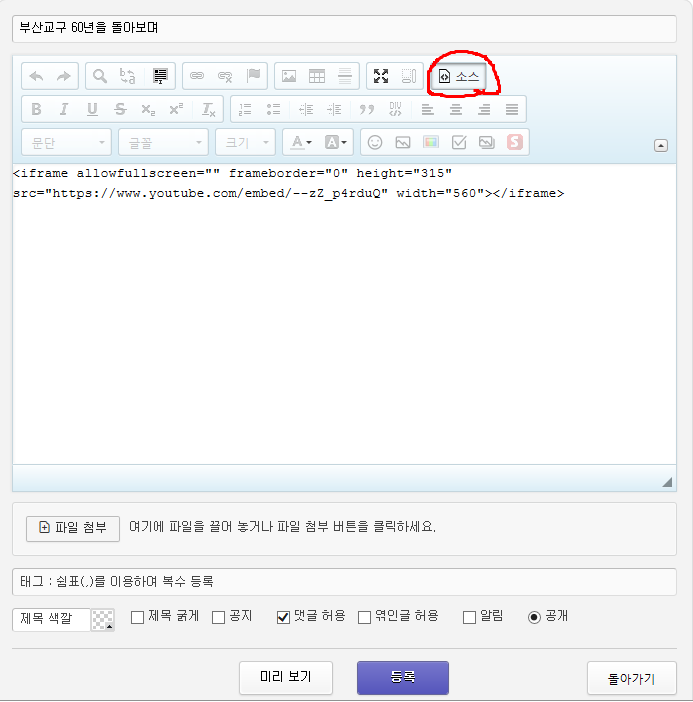693x702 pixels.
Task: Click the tag input field
Action: [345, 581]
